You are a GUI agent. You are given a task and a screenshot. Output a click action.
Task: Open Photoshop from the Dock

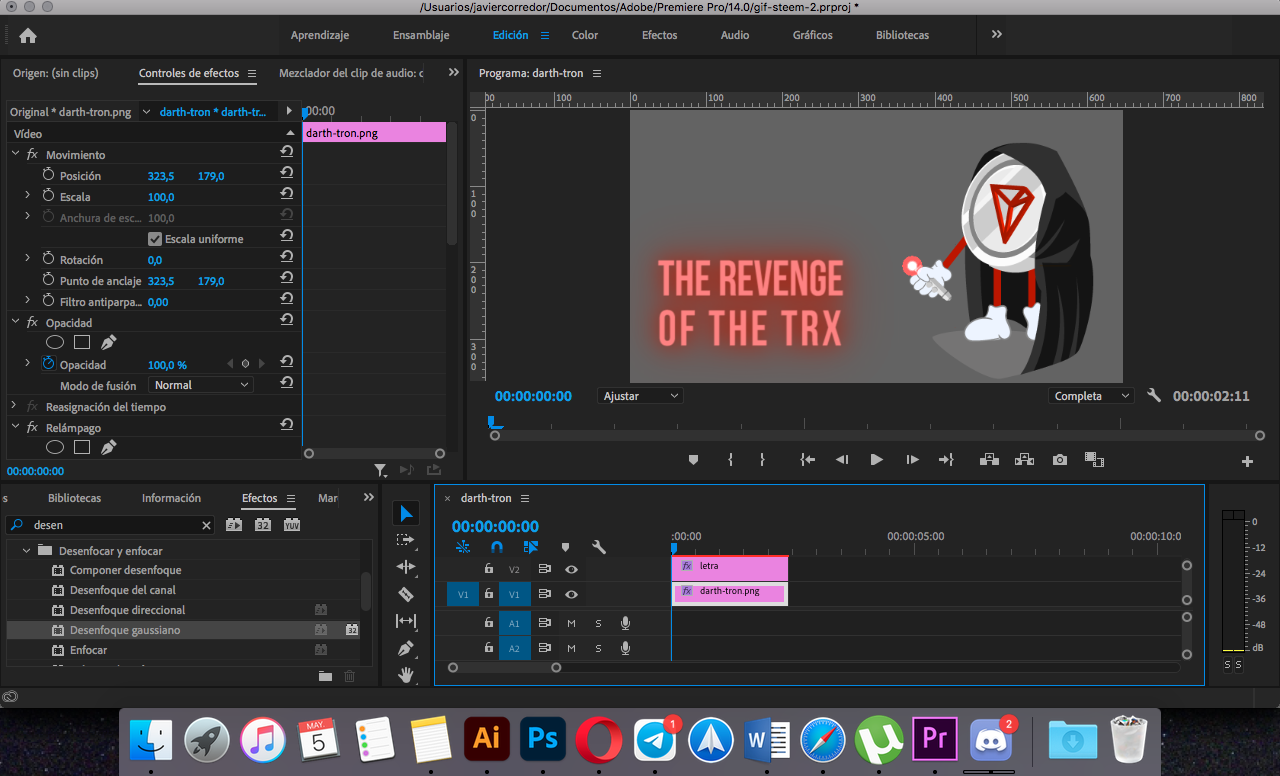543,739
